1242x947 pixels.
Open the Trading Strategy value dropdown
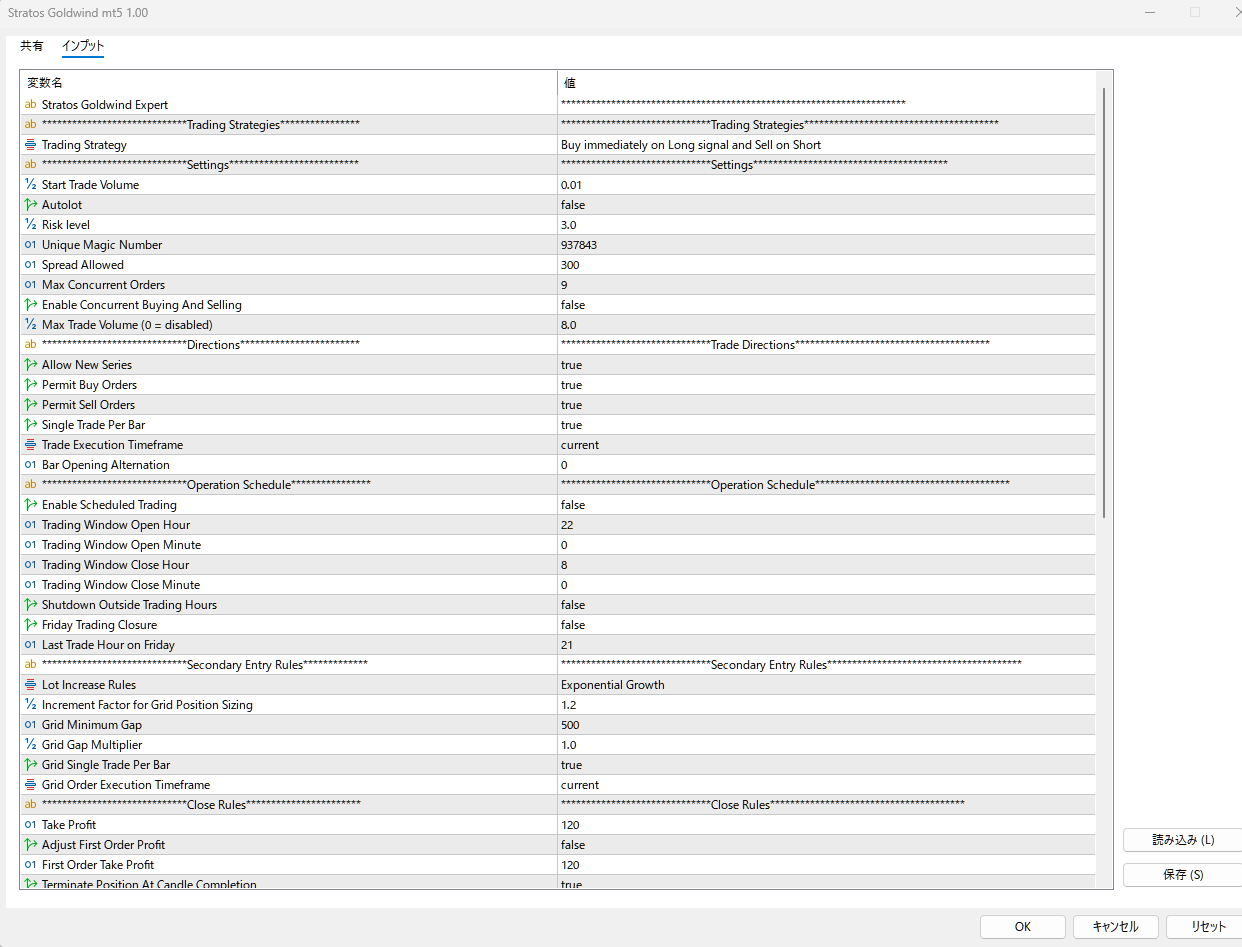click(690, 145)
